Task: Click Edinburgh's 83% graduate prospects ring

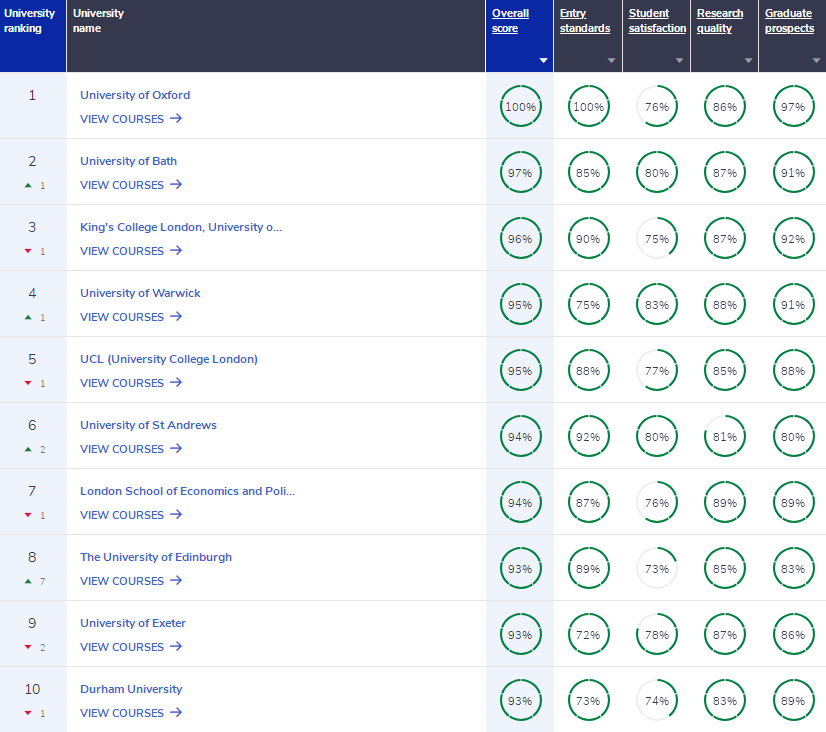Action: 793,569
